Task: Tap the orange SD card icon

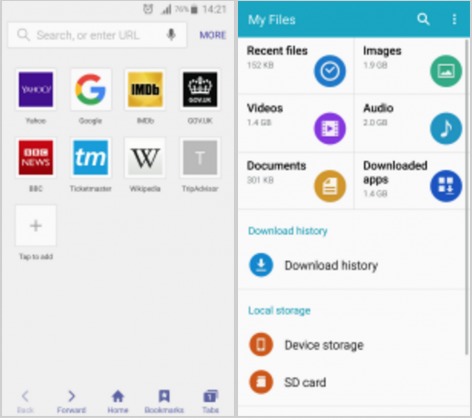Action: pos(261,382)
